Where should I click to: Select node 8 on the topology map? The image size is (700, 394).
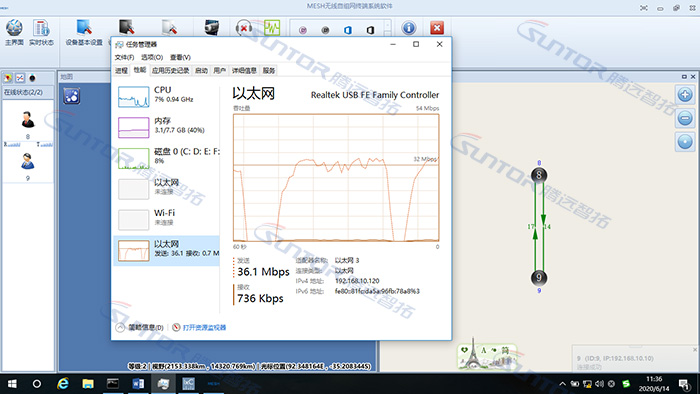539,175
